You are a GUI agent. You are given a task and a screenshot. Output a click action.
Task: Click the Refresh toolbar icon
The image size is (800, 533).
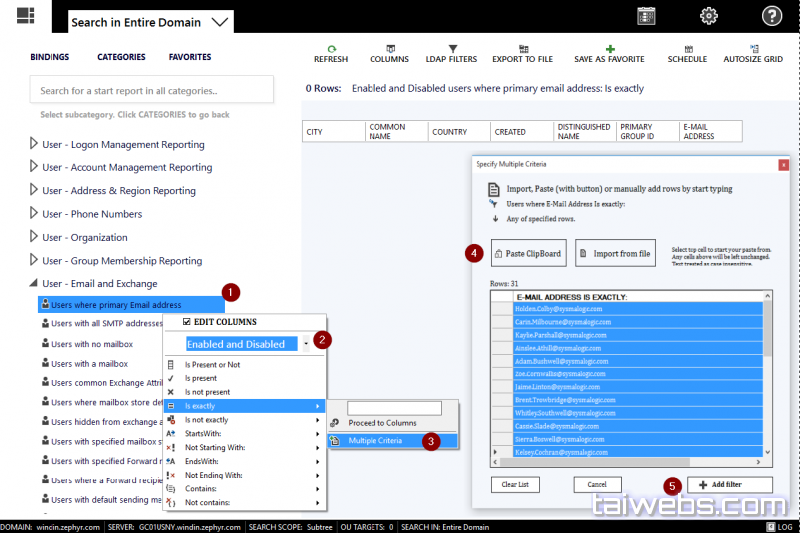[331, 48]
